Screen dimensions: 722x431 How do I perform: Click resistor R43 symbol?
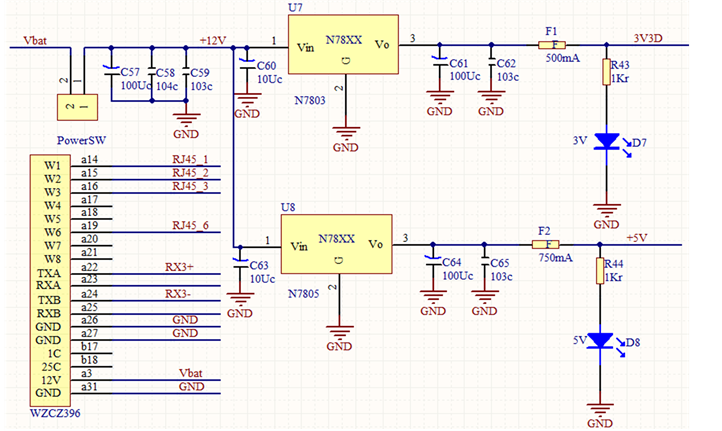coord(606,71)
